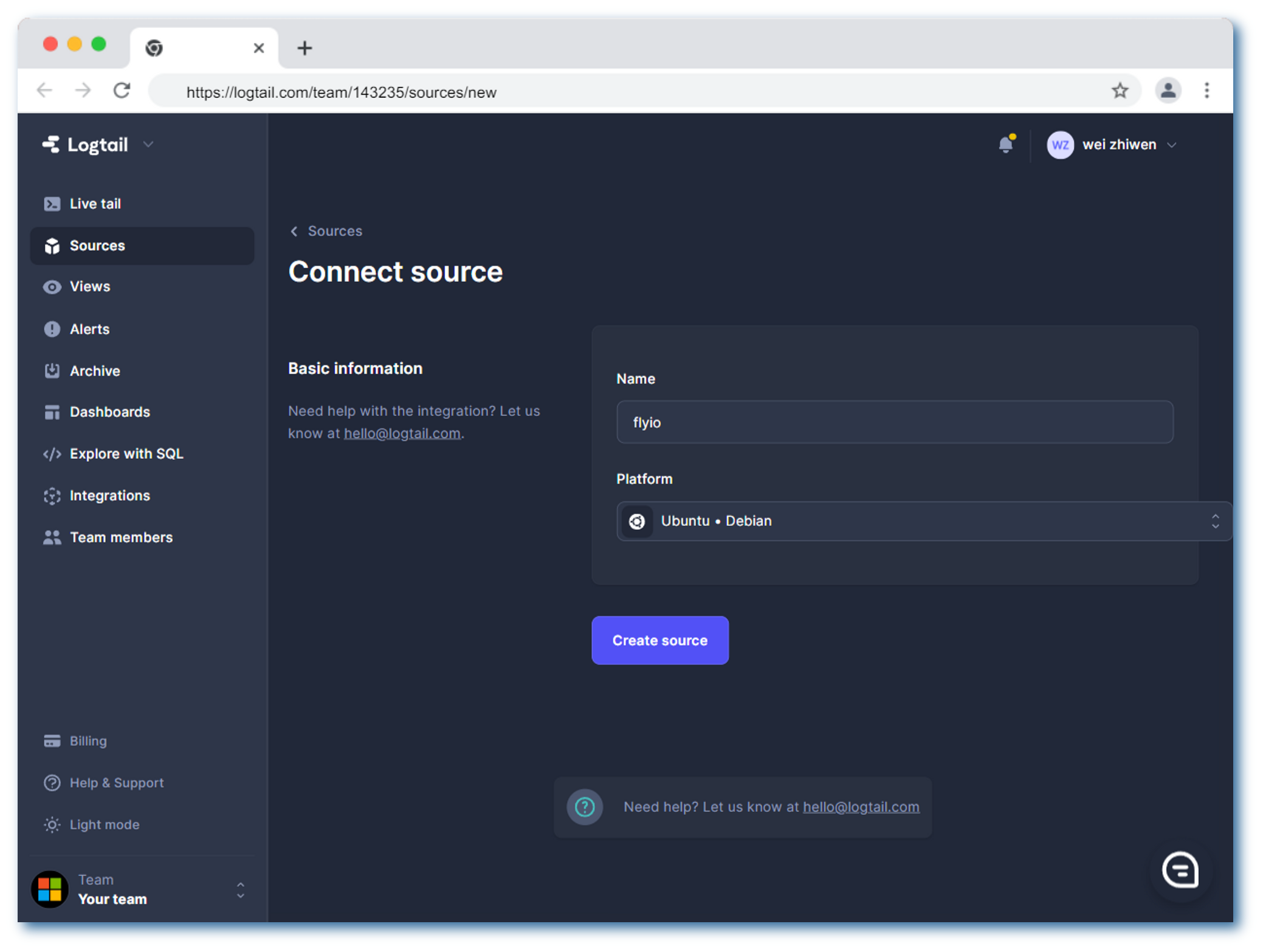The height and width of the screenshot is (952, 1263).
Task: Go forward in browser history
Action: 83,91
